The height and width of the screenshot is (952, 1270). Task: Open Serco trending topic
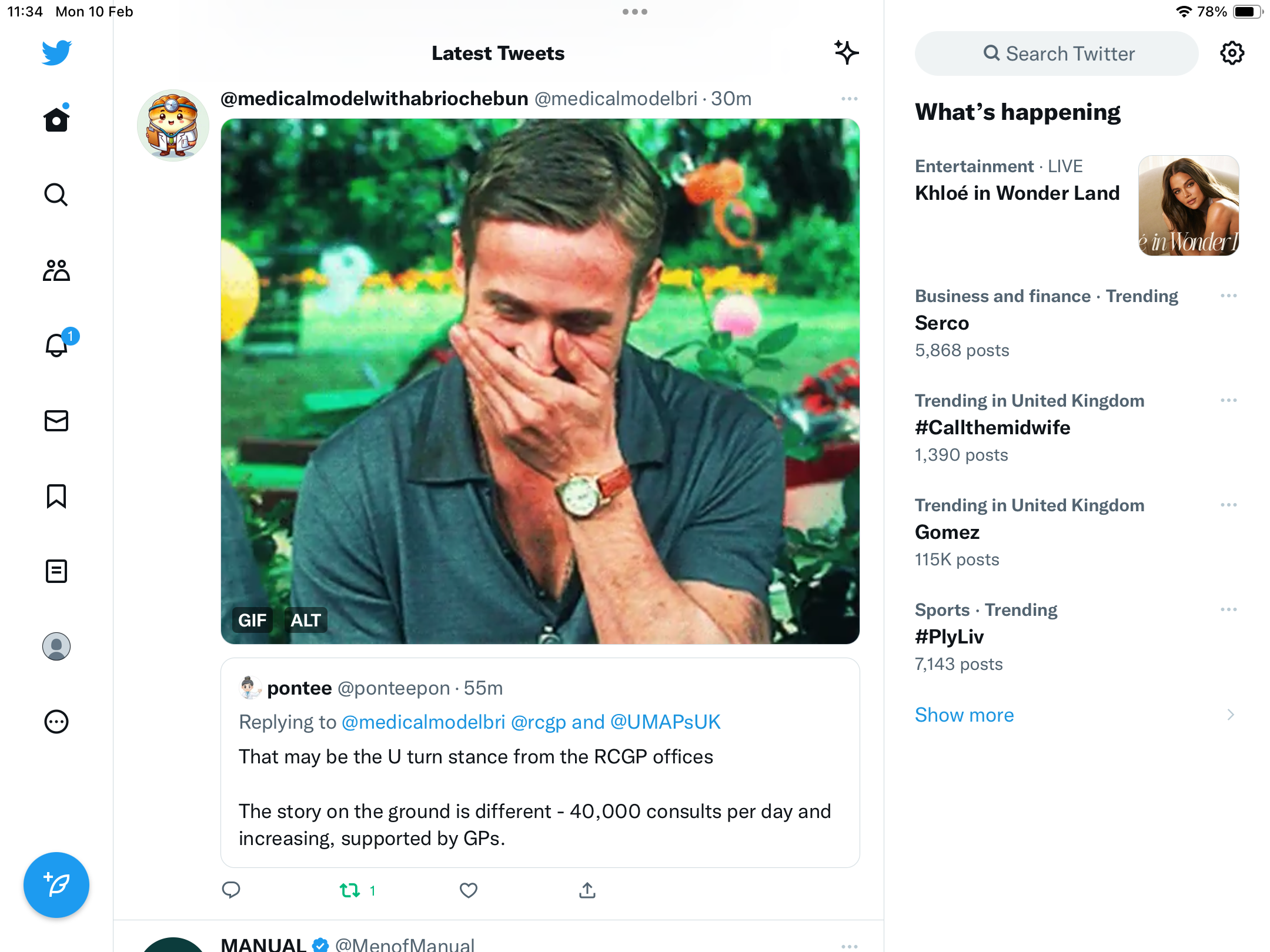(942, 323)
